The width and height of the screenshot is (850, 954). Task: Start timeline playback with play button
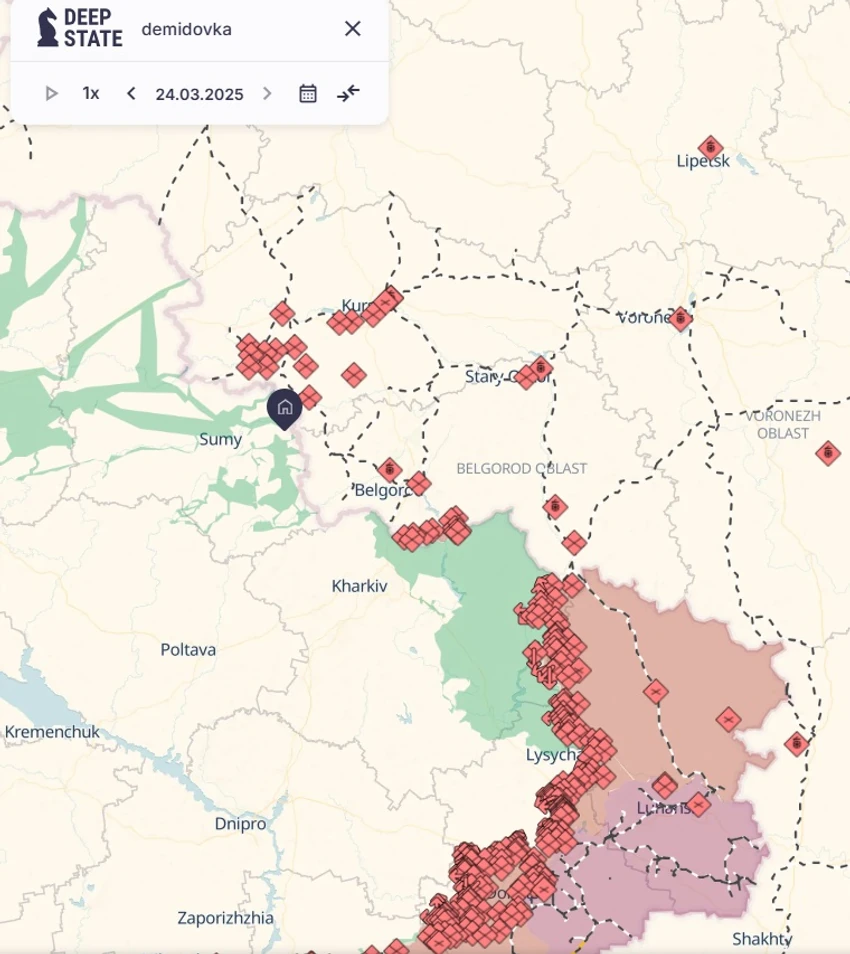tap(52, 94)
